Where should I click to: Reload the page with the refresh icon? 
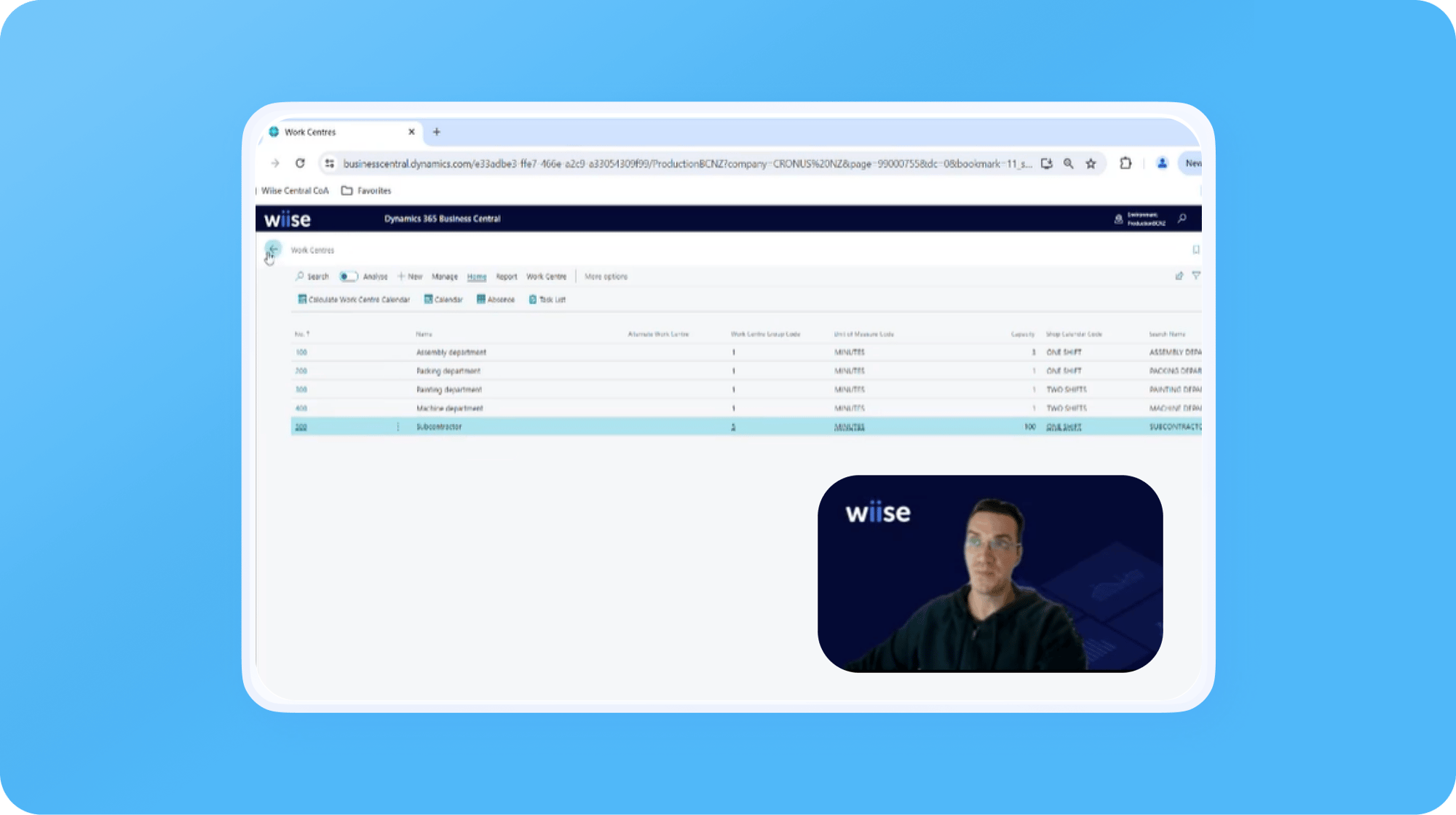300,163
